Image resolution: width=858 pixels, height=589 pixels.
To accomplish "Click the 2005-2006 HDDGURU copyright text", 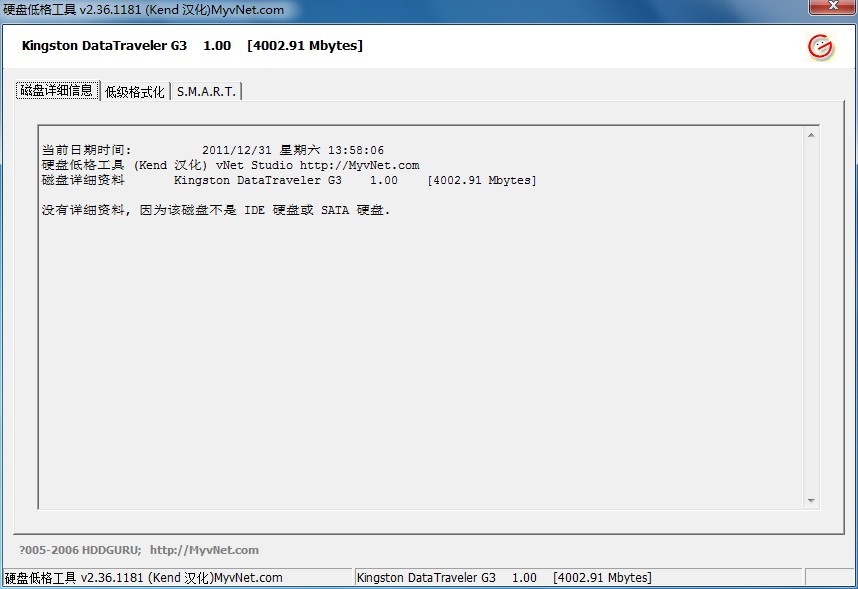I will coord(80,550).
